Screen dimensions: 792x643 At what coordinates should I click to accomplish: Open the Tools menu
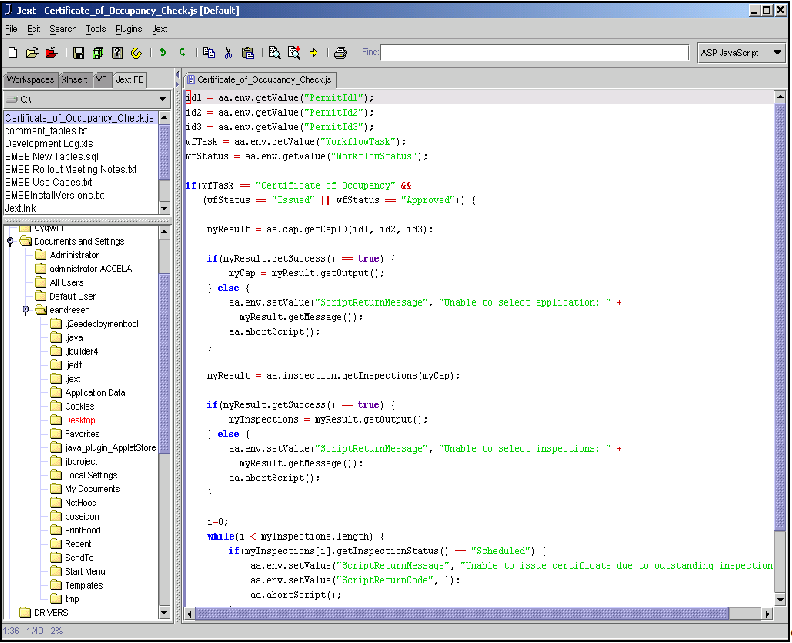[96, 29]
